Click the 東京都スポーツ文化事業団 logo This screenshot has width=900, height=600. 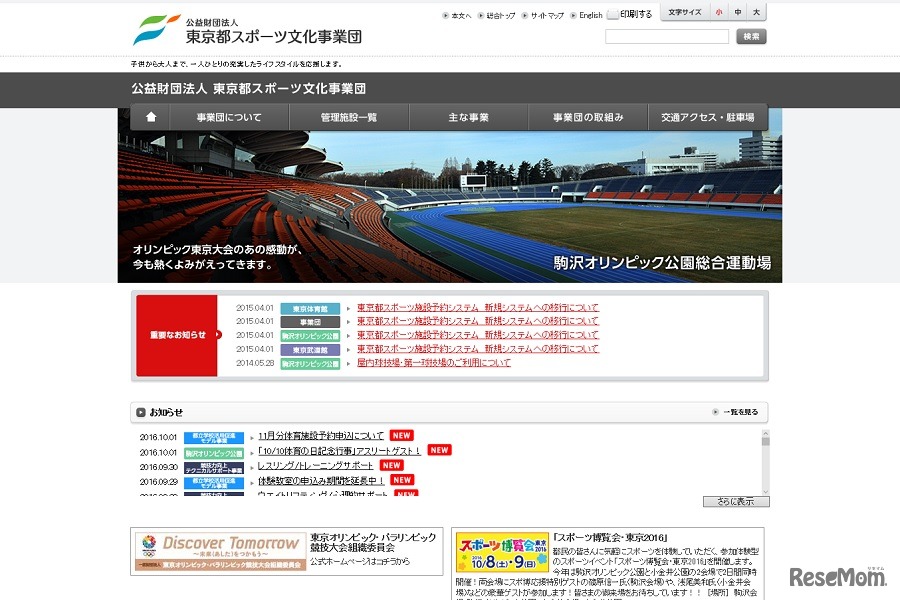pyautogui.click(x=250, y=27)
